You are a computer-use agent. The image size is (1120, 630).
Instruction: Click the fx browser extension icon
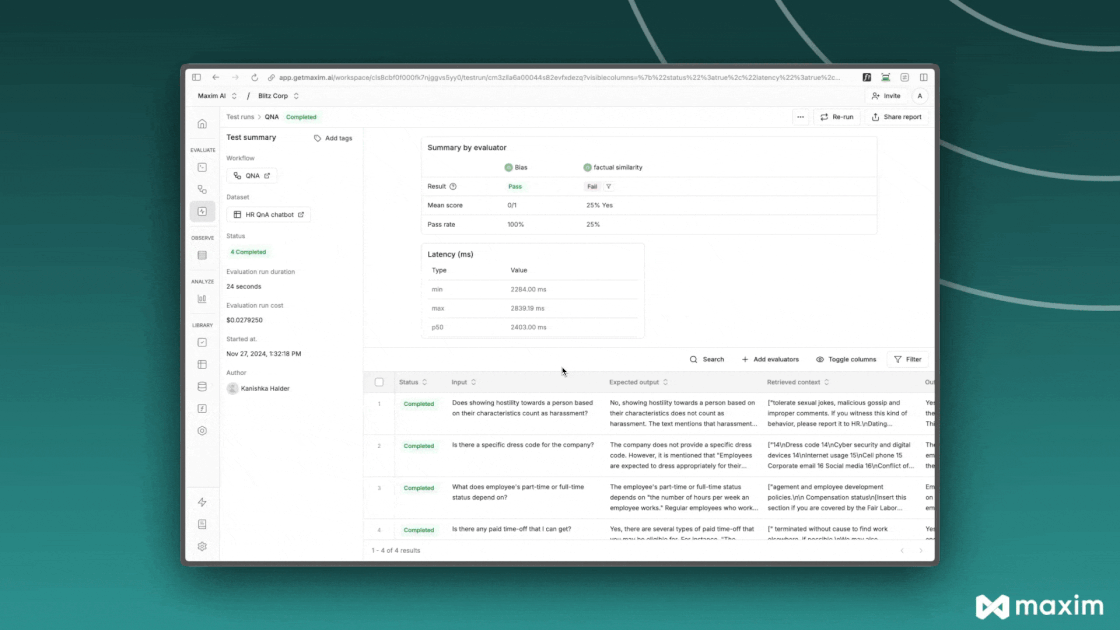(x=866, y=77)
